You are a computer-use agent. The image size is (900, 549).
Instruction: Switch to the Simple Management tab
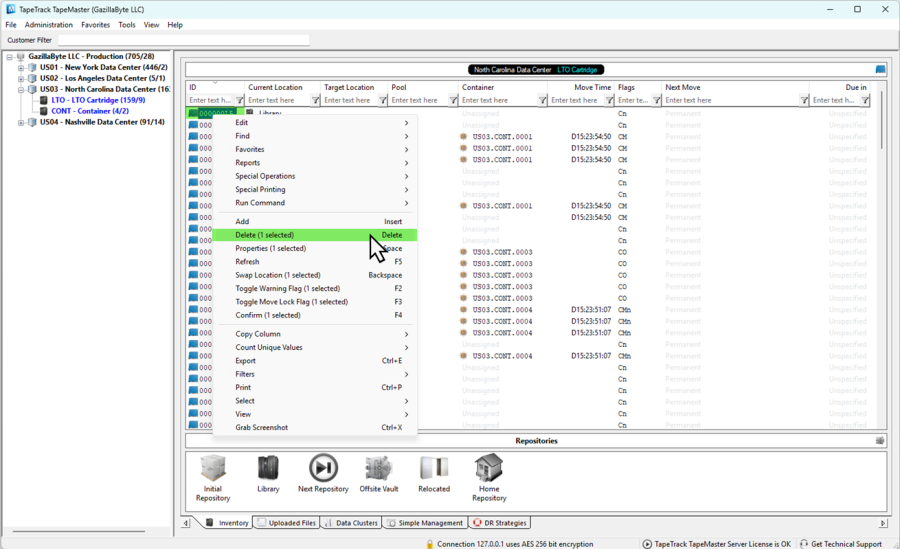(x=425, y=523)
